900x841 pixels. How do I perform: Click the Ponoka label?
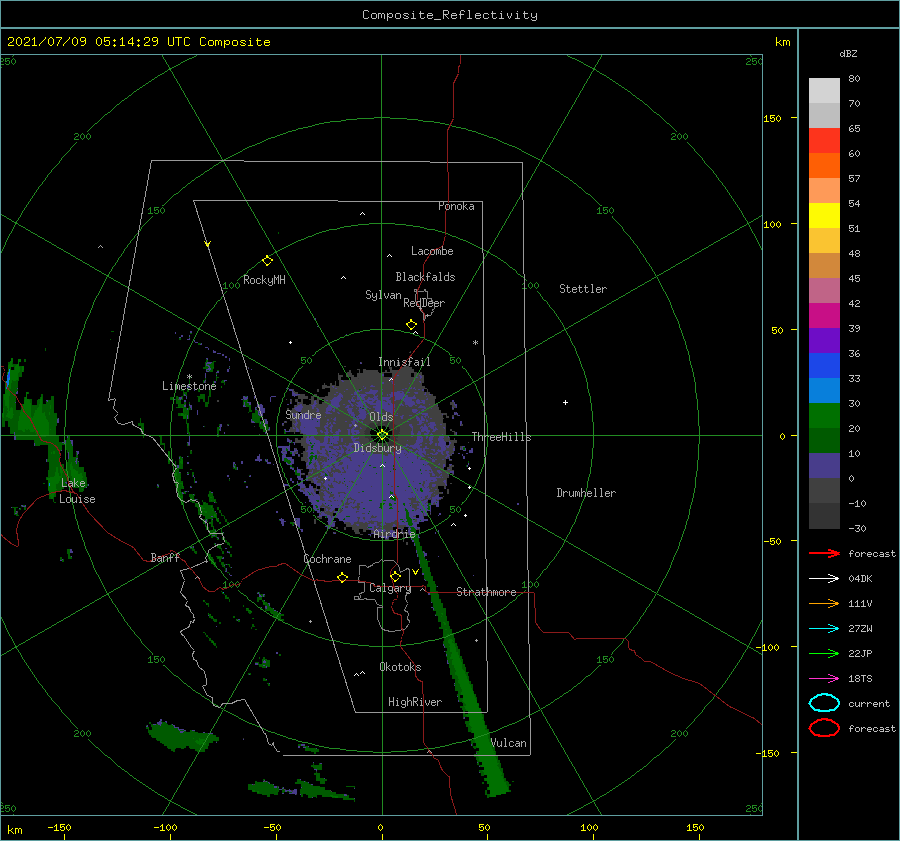point(456,206)
